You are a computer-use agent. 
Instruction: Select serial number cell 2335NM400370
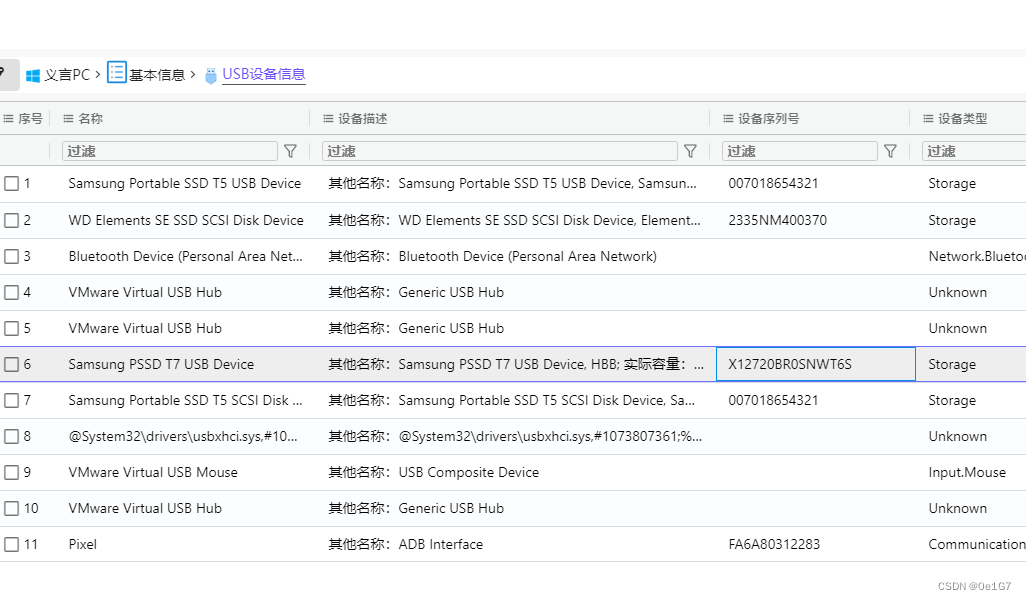(777, 220)
